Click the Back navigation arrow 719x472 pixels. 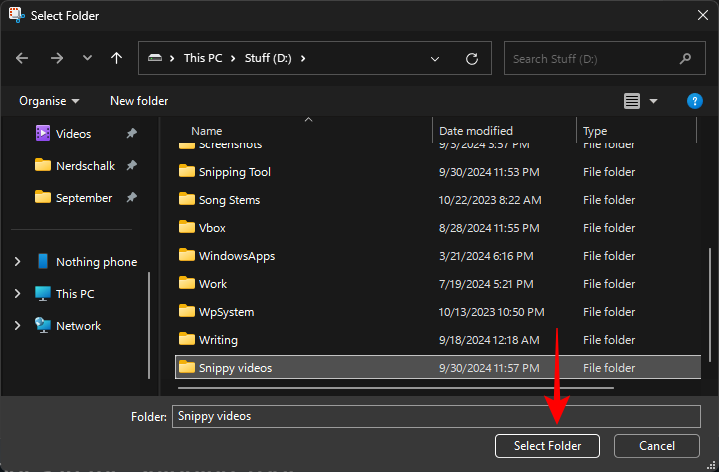(23, 59)
